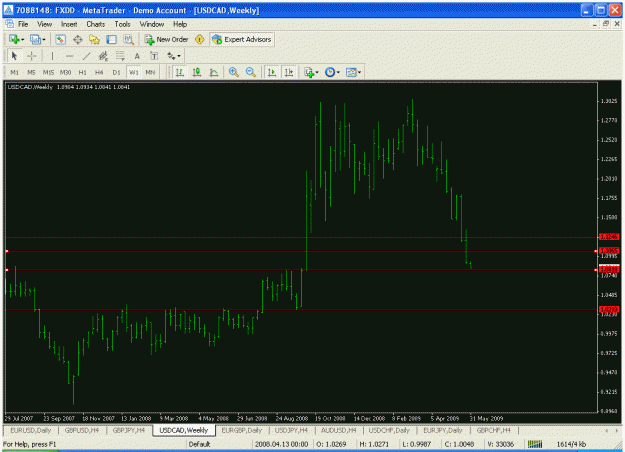The height and width of the screenshot is (452, 625).
Task: Open the View menu
Action: pyautogui.click(x=44, y=24)
